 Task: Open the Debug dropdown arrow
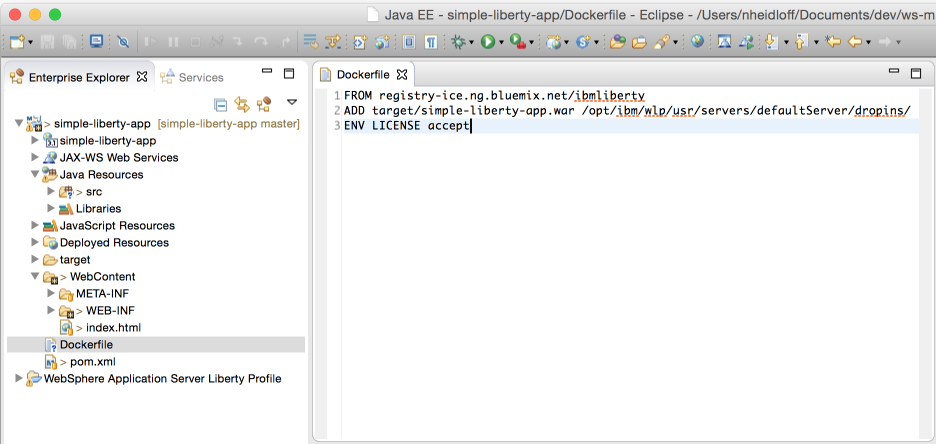pos(472,42)
